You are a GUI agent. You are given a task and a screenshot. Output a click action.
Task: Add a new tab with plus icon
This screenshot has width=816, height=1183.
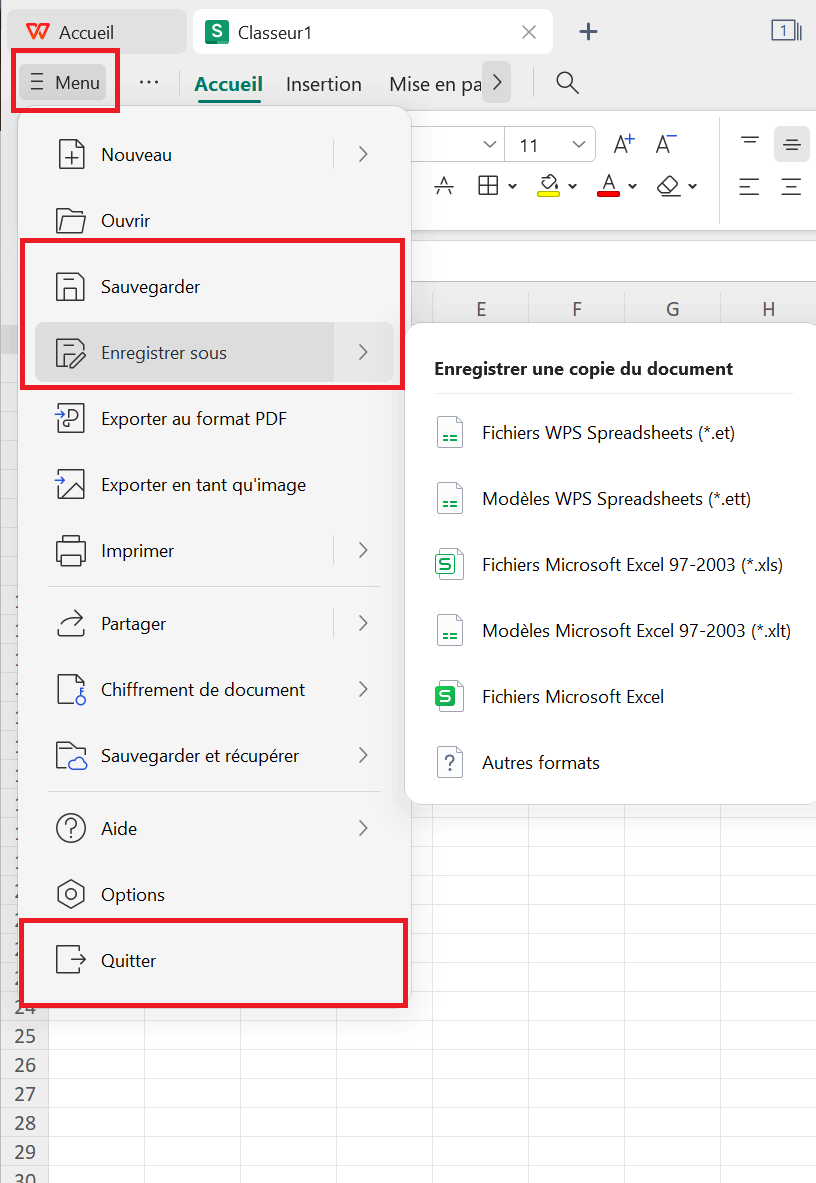[x=588, y=32]
